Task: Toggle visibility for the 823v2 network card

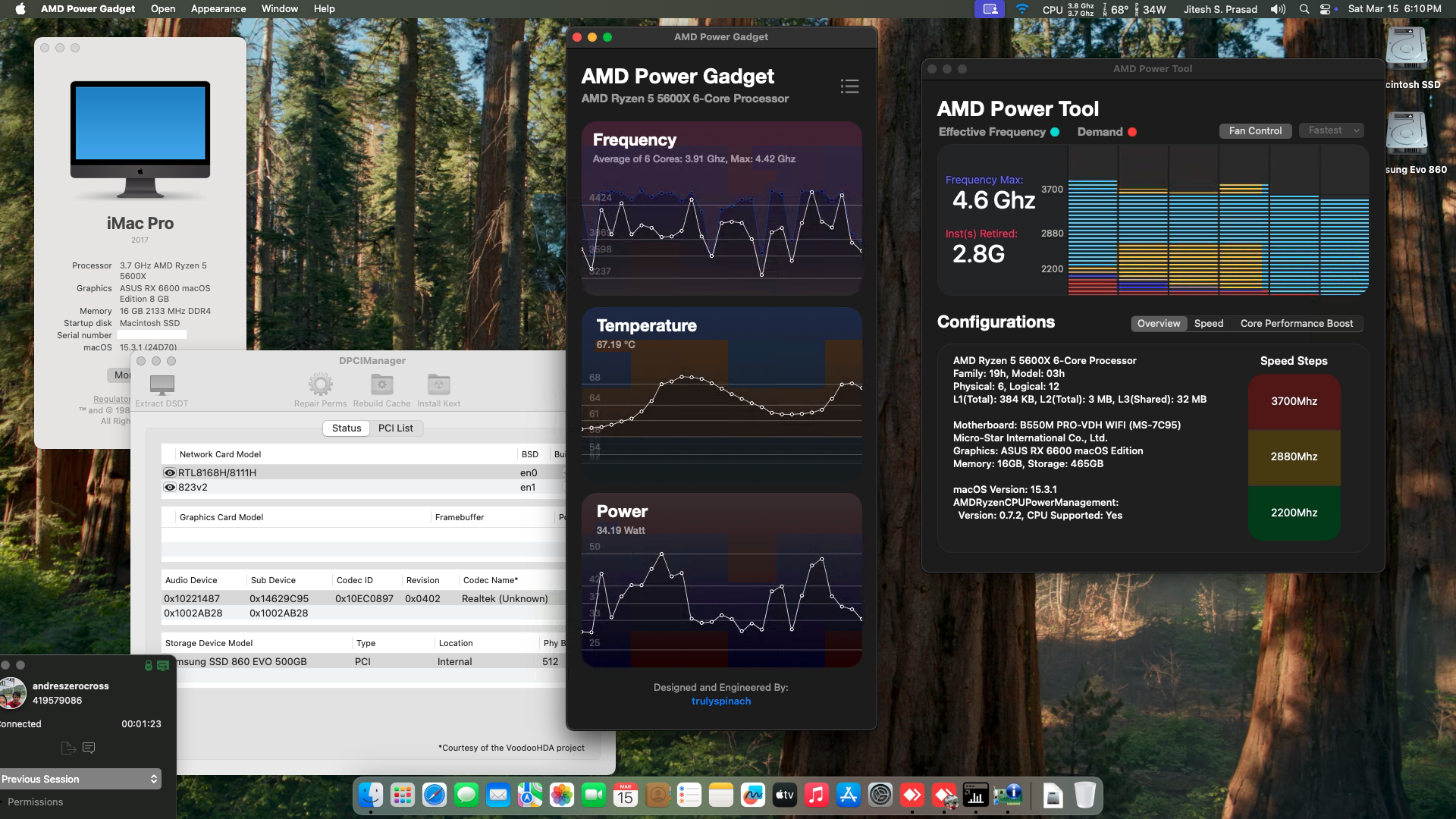Action: 170,487
